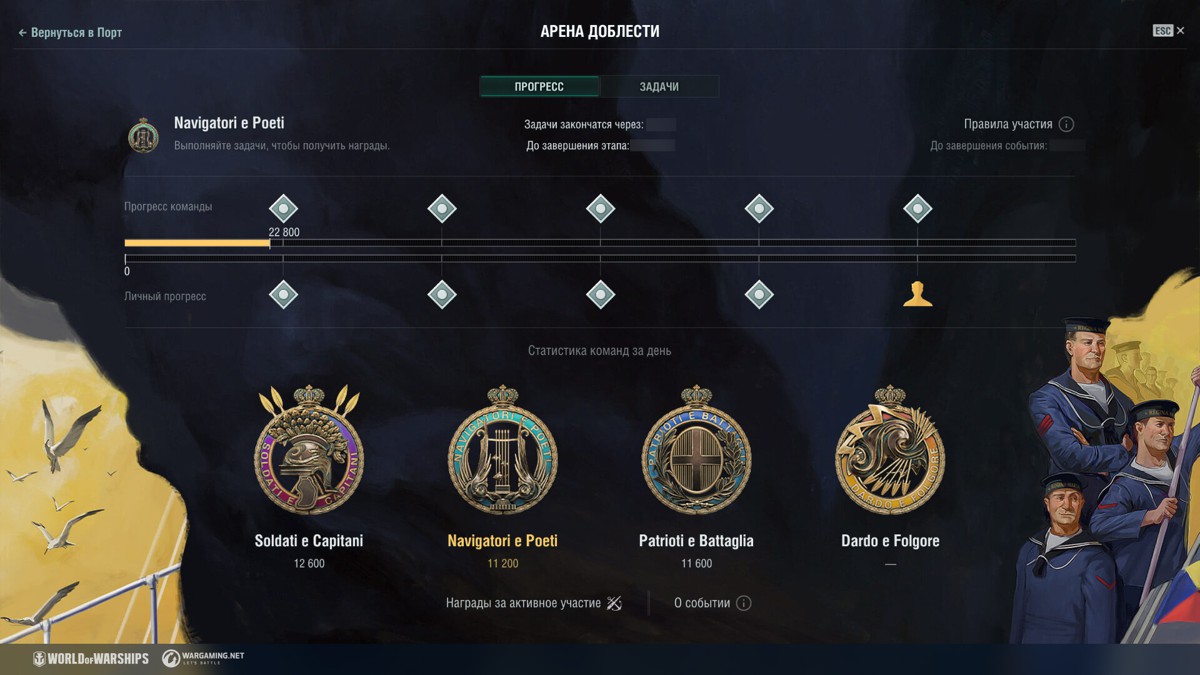1200x675 pixels.
Task: Click the third team progress reward diamond
Action: [x=600, y=209]
